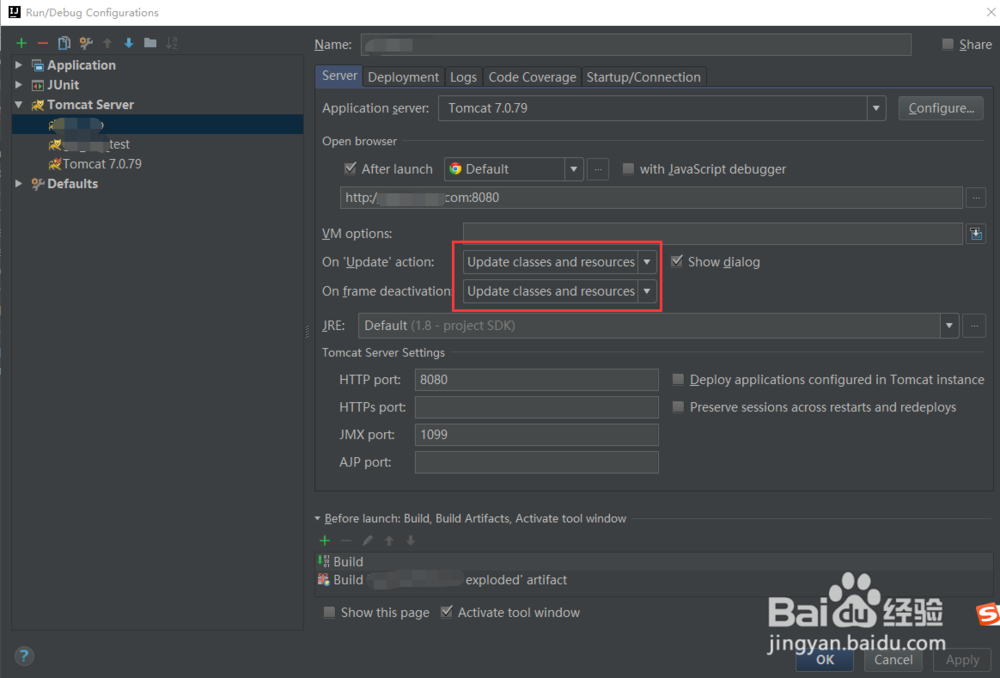Enable Preserve sessions across restarts and redeploys

[x=678, y=407]
